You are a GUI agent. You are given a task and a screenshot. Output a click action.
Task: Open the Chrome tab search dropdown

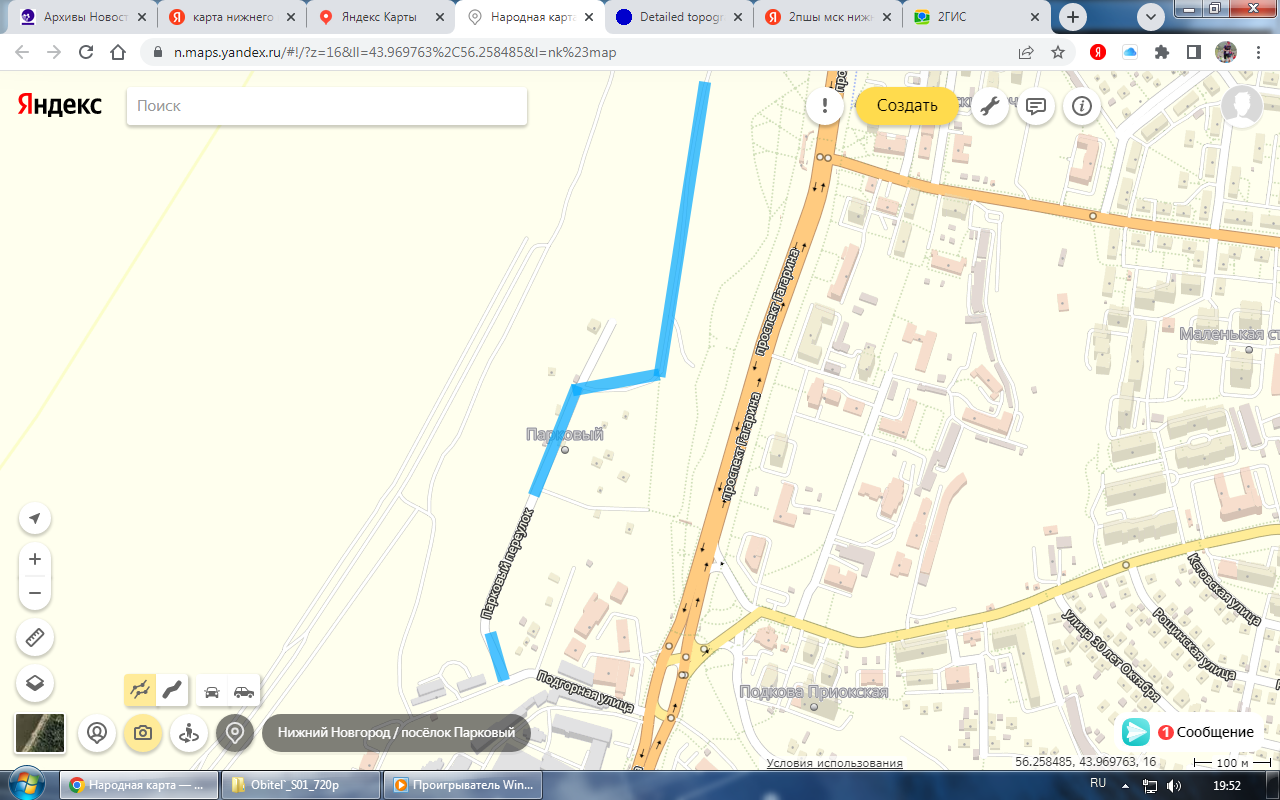click(1151, 17)
